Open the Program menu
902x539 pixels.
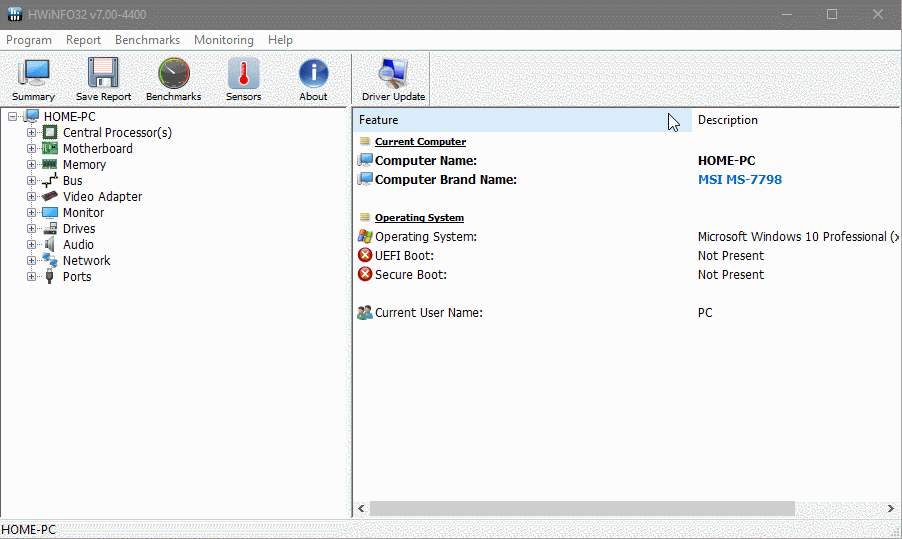tap(29, 40)
